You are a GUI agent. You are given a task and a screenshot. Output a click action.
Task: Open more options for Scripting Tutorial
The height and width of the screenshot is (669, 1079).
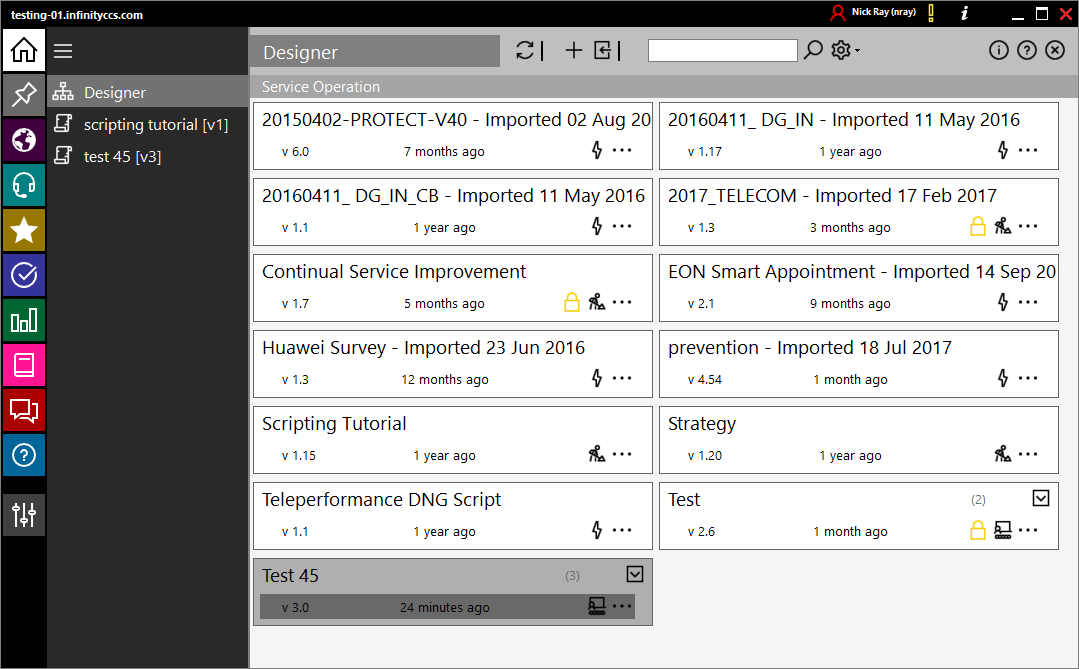622,454
